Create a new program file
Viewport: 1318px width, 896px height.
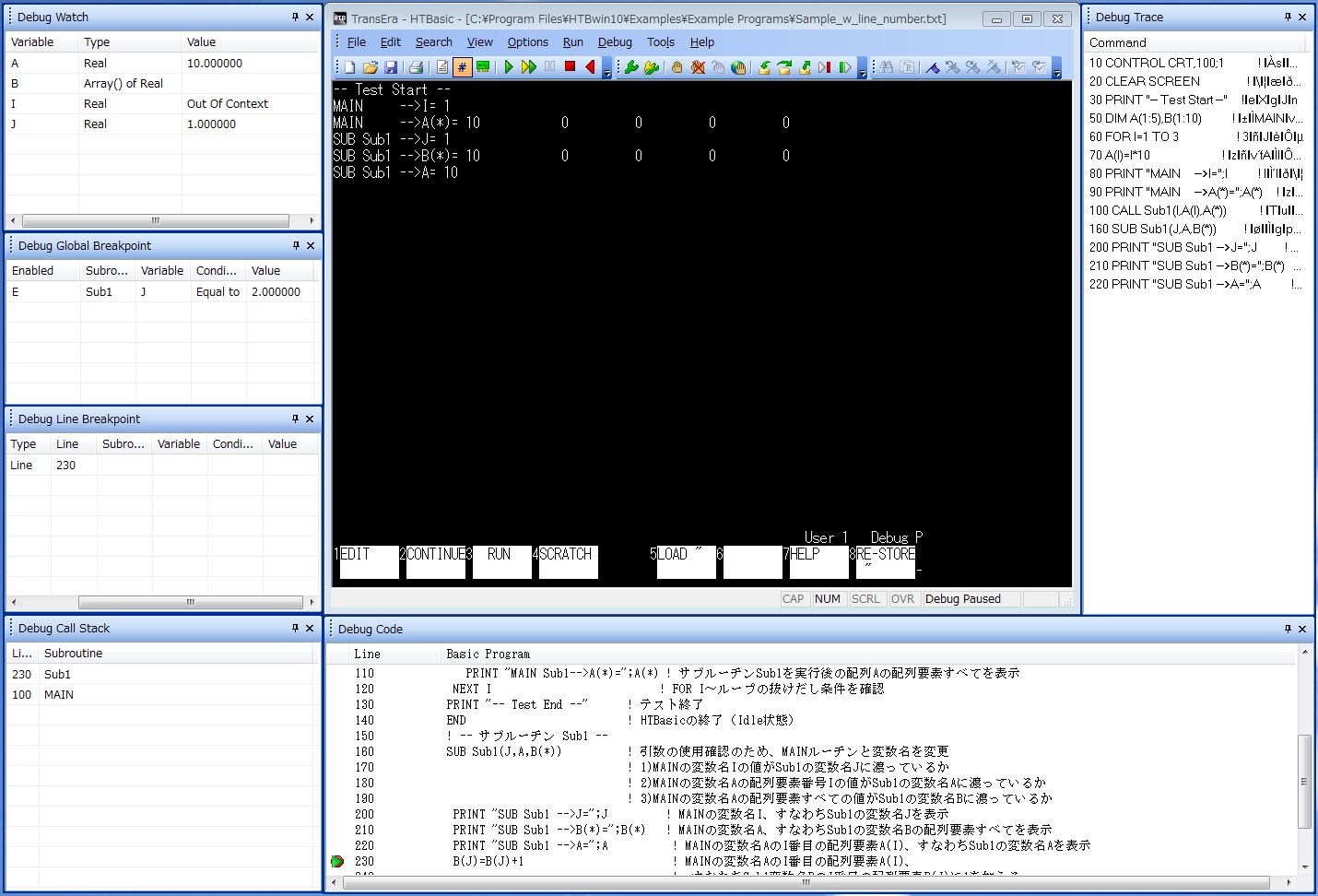click(x=350, y=66)
